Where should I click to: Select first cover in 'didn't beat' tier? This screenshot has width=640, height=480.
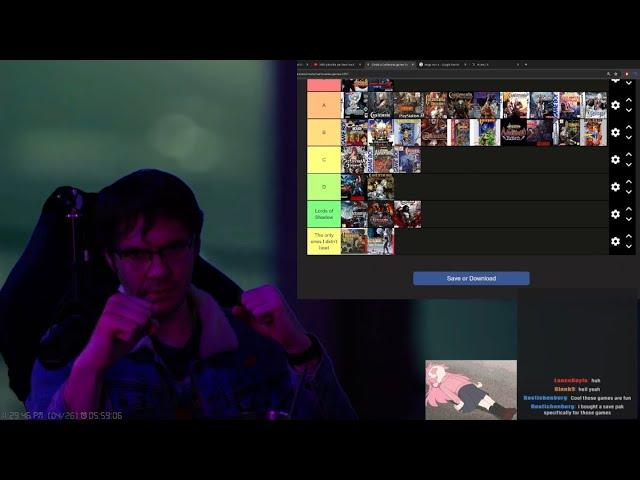354,241
